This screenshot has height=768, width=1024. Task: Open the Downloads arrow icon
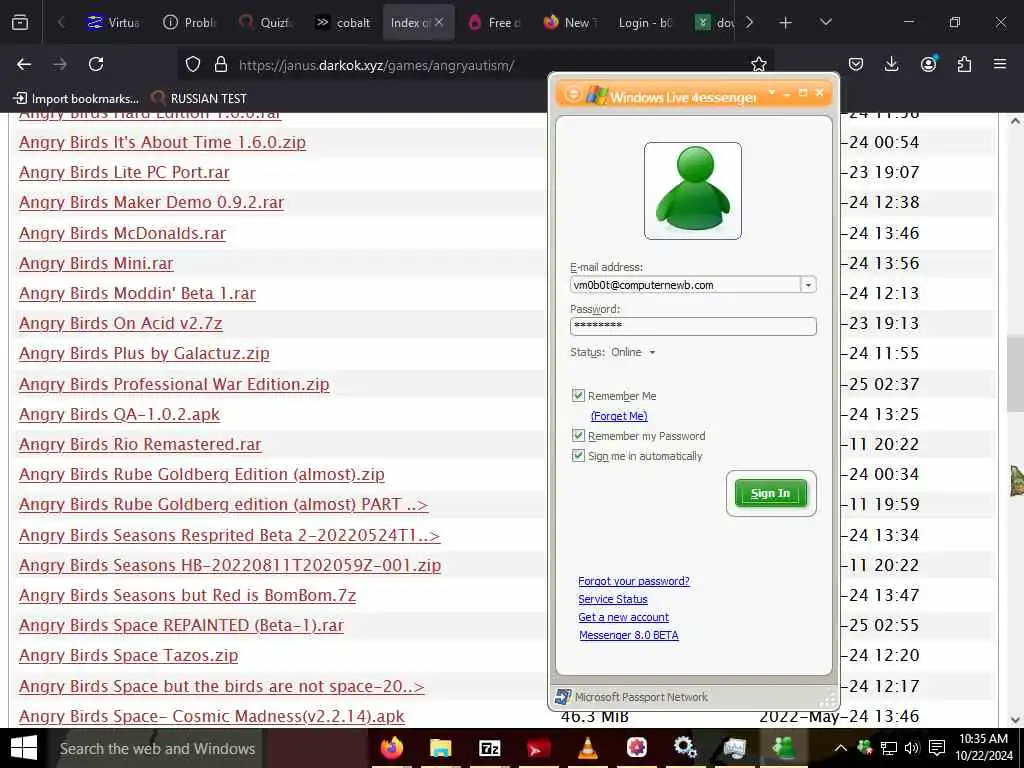[x=891, y=64]
